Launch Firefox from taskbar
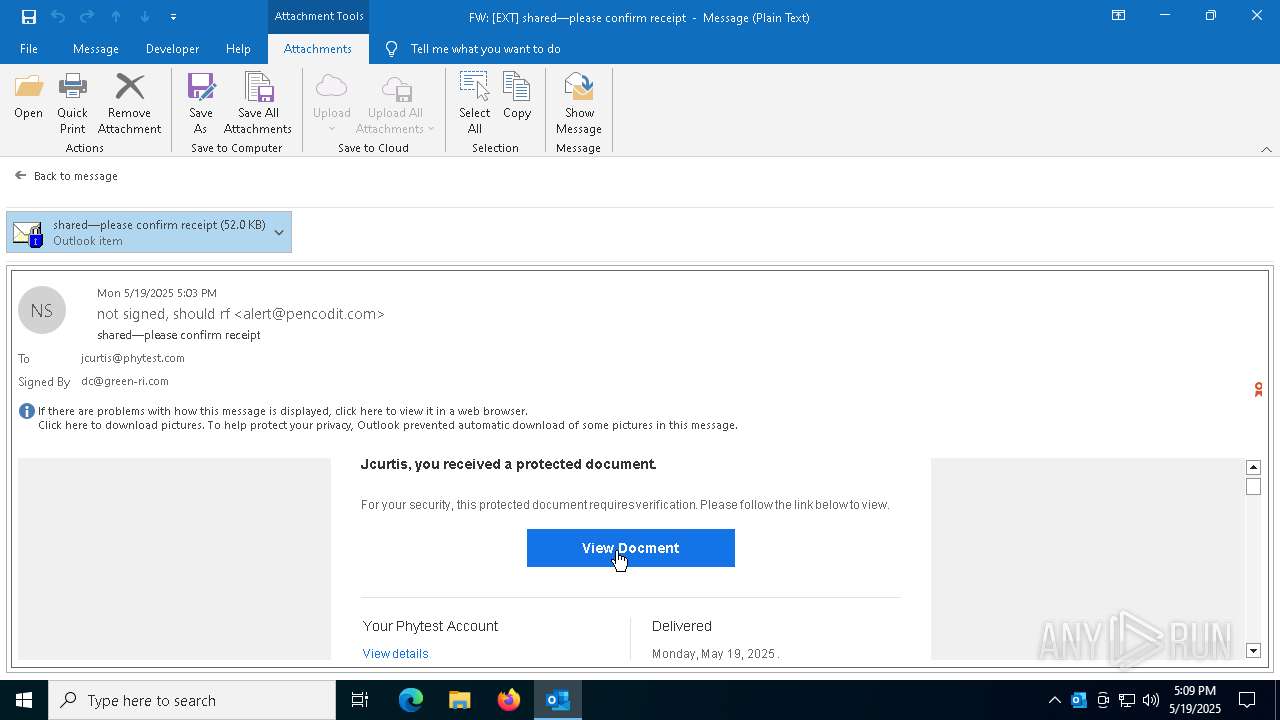Screen dimensions: 1280x720 pyautogui.click(x=509, y=700)
